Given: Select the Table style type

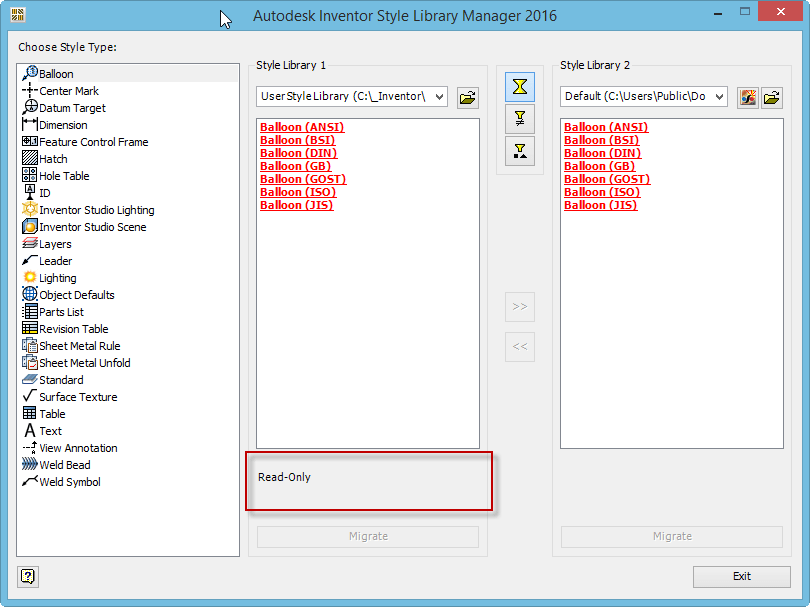Looking at the screenshot, I should point(44,415).
